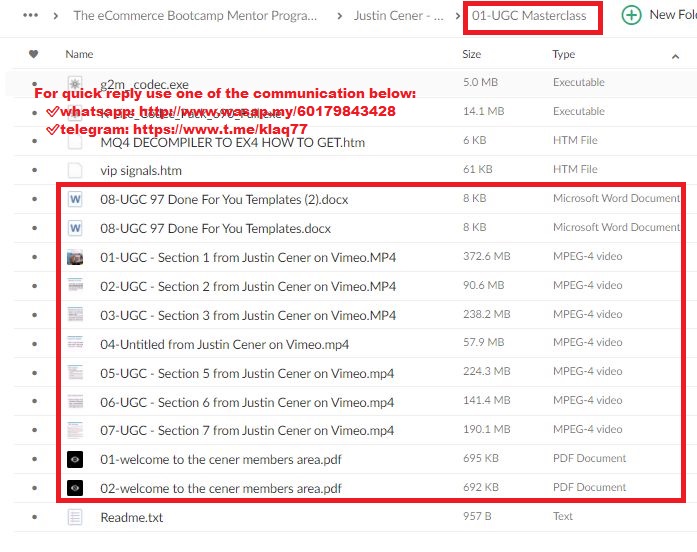The width and height of the screenshot is (697, 552).
Task: Open 06-UGC - Section 6 Vimeo.mp4
Action: [247, 402]
